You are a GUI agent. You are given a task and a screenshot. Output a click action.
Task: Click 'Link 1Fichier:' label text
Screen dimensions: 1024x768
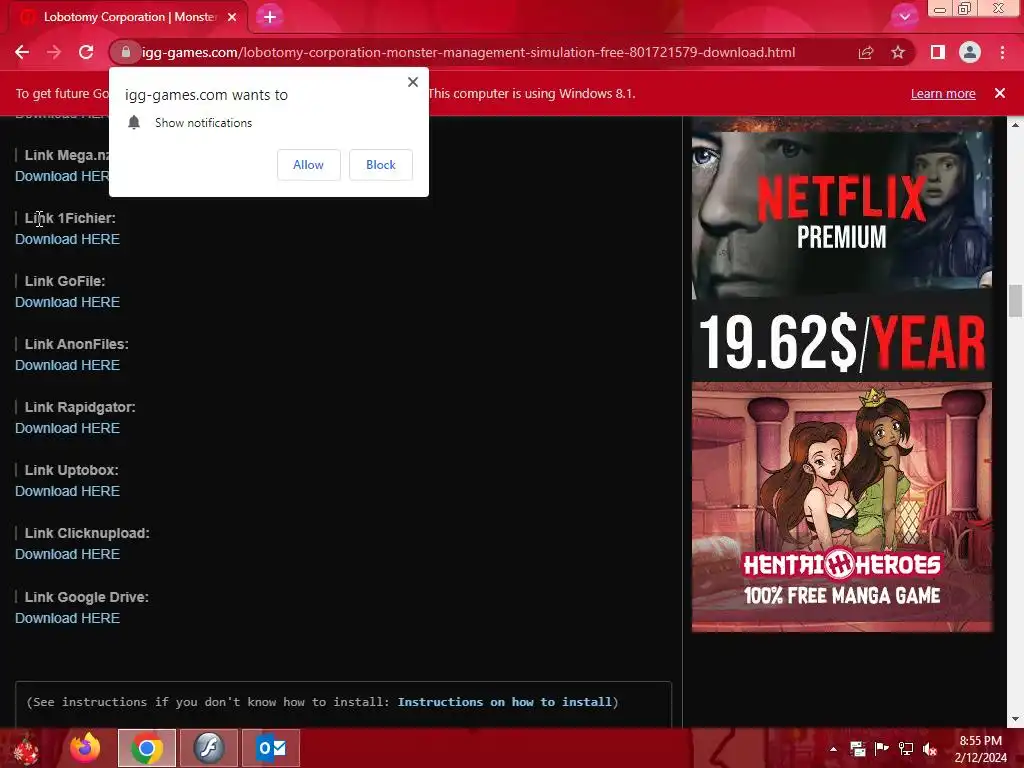pyautogui.click(x=70, y=218)
